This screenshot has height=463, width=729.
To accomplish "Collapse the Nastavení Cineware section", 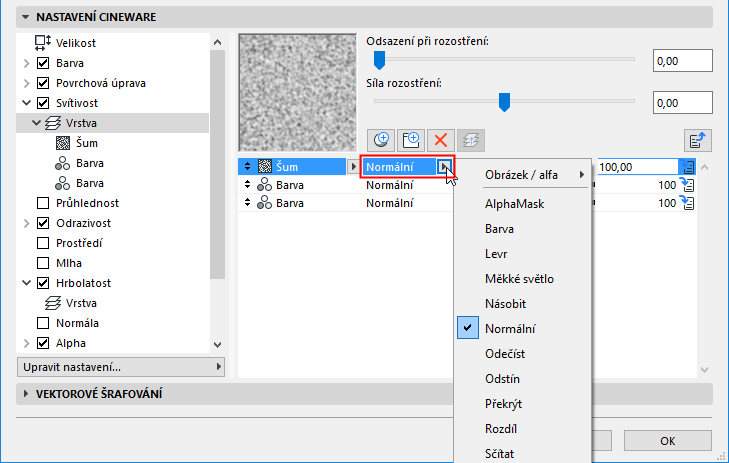I will [x=26, y=17].
